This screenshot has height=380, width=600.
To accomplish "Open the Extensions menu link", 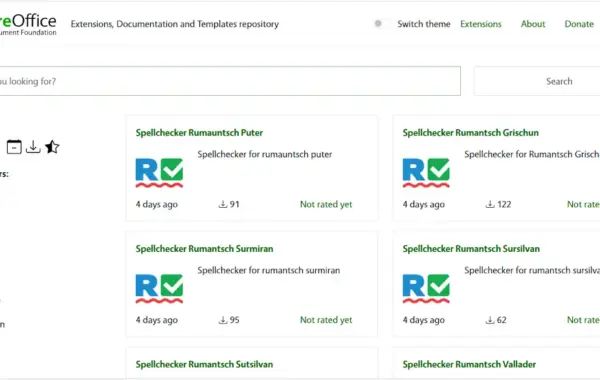I will 481,24.
